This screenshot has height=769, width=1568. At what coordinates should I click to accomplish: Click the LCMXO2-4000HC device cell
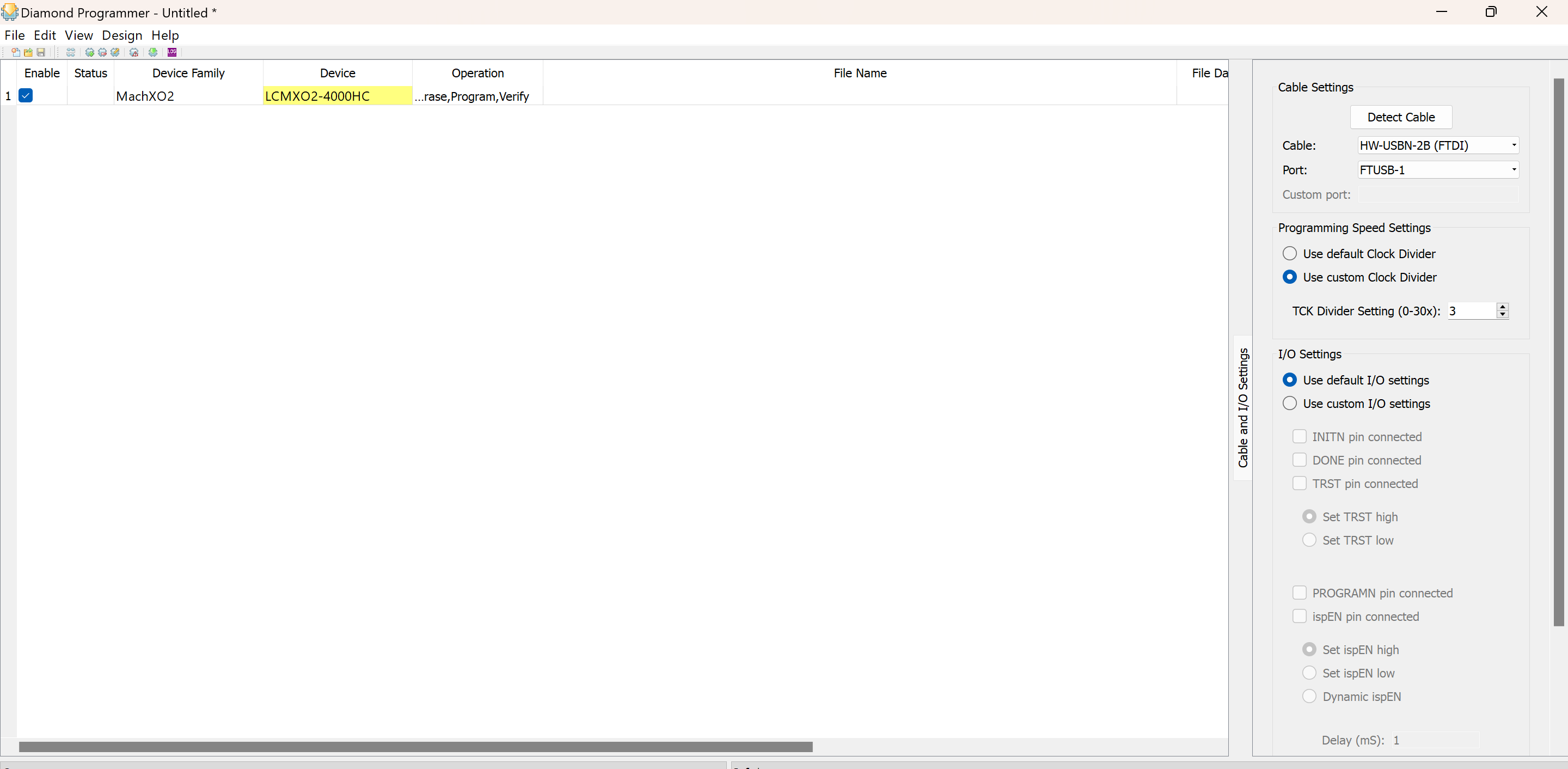pyautogui.click(x=337, y=96)
